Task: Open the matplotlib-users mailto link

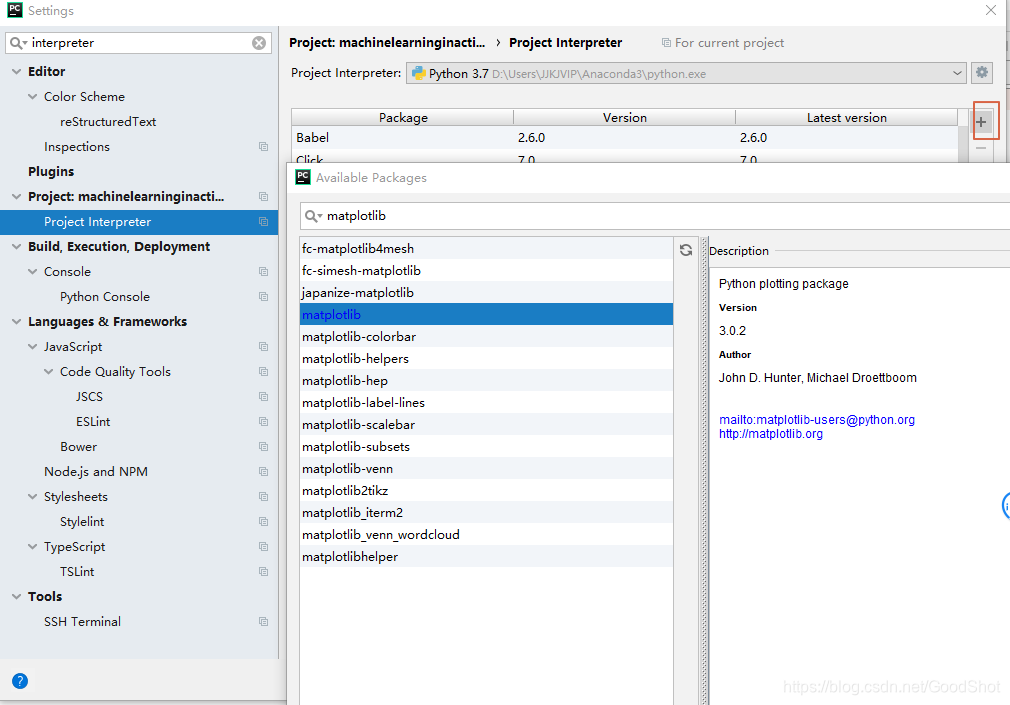Action: point(817,420)
